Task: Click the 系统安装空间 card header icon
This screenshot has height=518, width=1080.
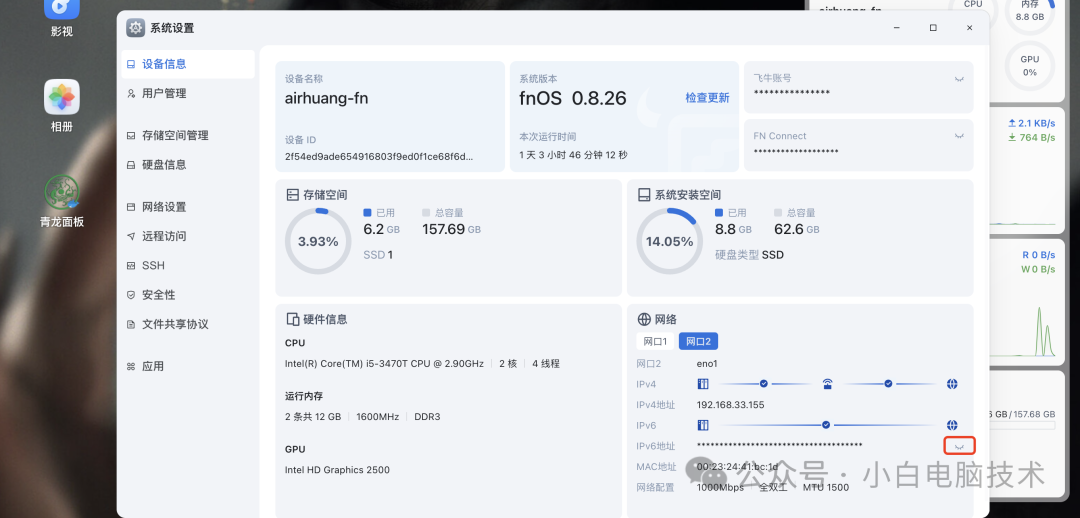Action: pos(643,195)
